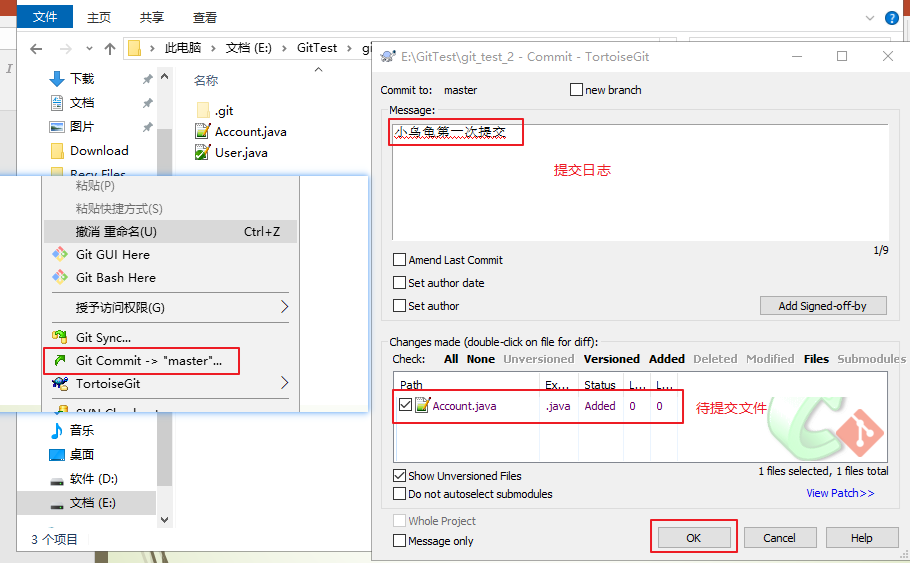The image size is (910, 563).
Task: Check the Set author option
Action: coord(399,305)
